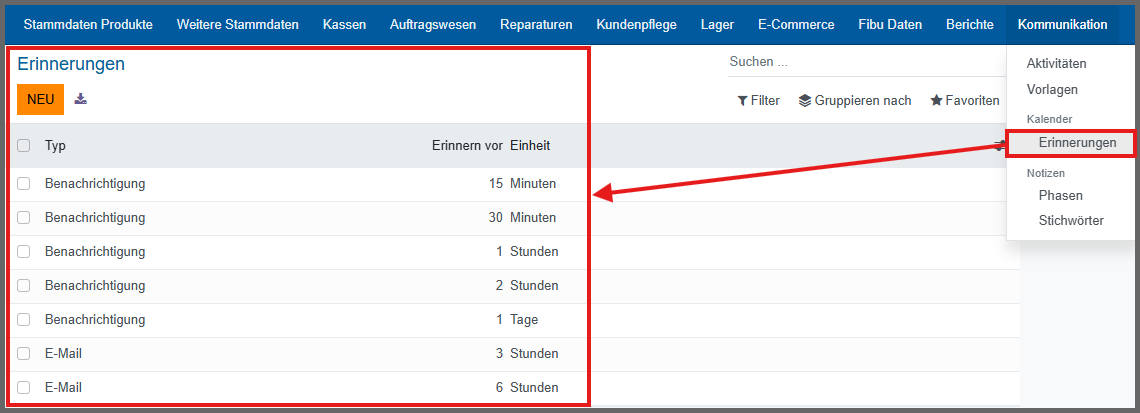Click the Suchen search field
This screenshot has height=413, width=1140.
[860, 62]
